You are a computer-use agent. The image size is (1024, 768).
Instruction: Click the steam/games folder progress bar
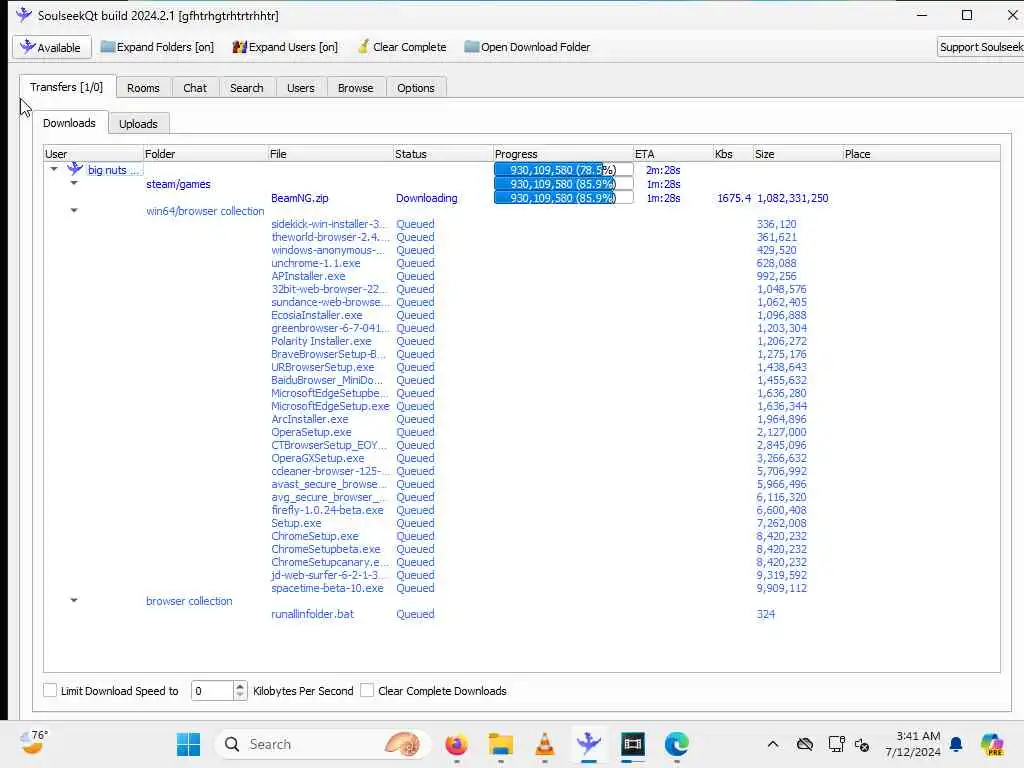[x=564, y=184]
